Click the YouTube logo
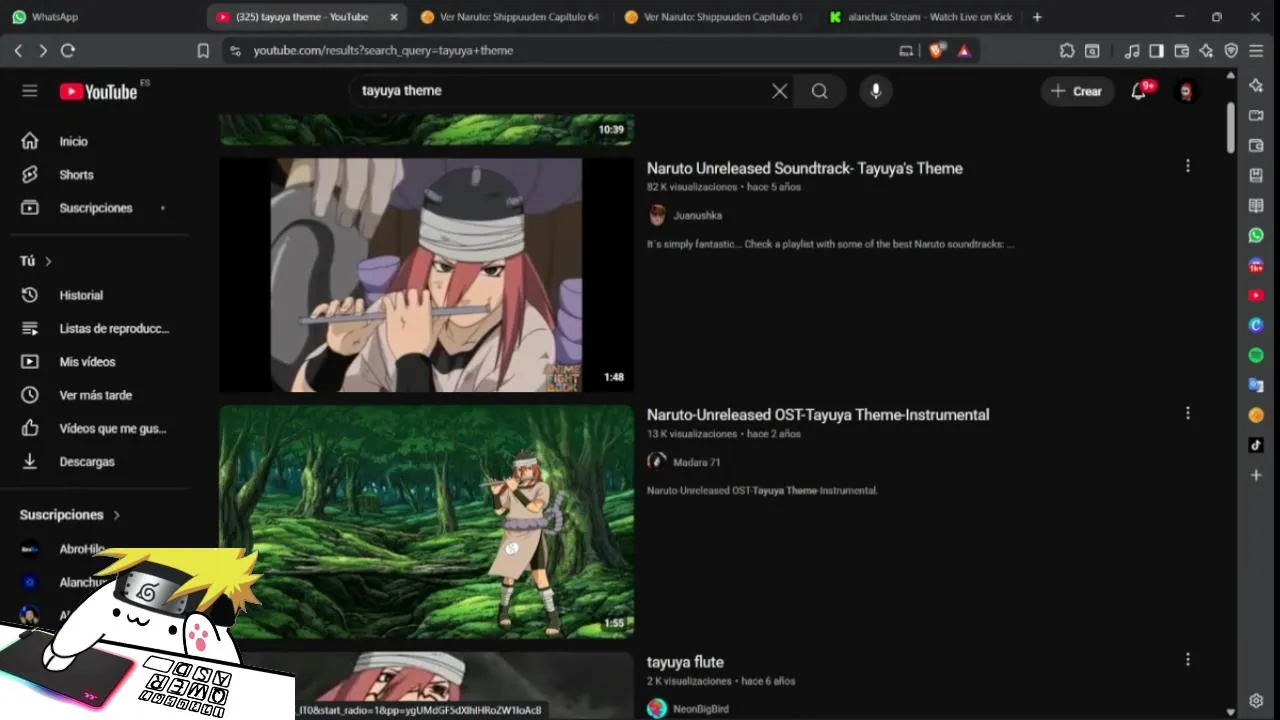The image size is (1280, 720). point(98,91)
